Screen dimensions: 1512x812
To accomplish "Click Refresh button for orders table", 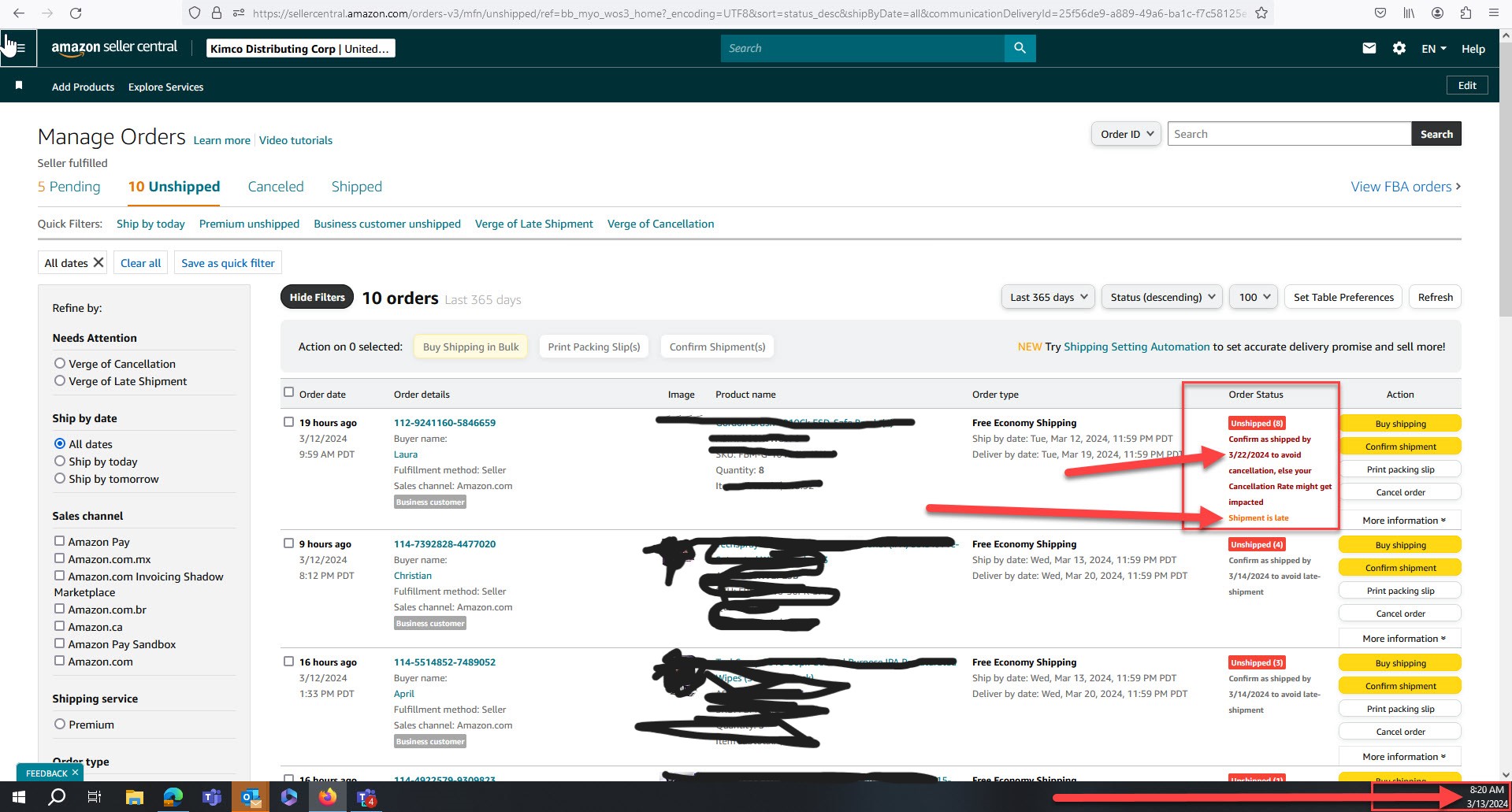I will pyautogui.click(x=1435, y=297).
